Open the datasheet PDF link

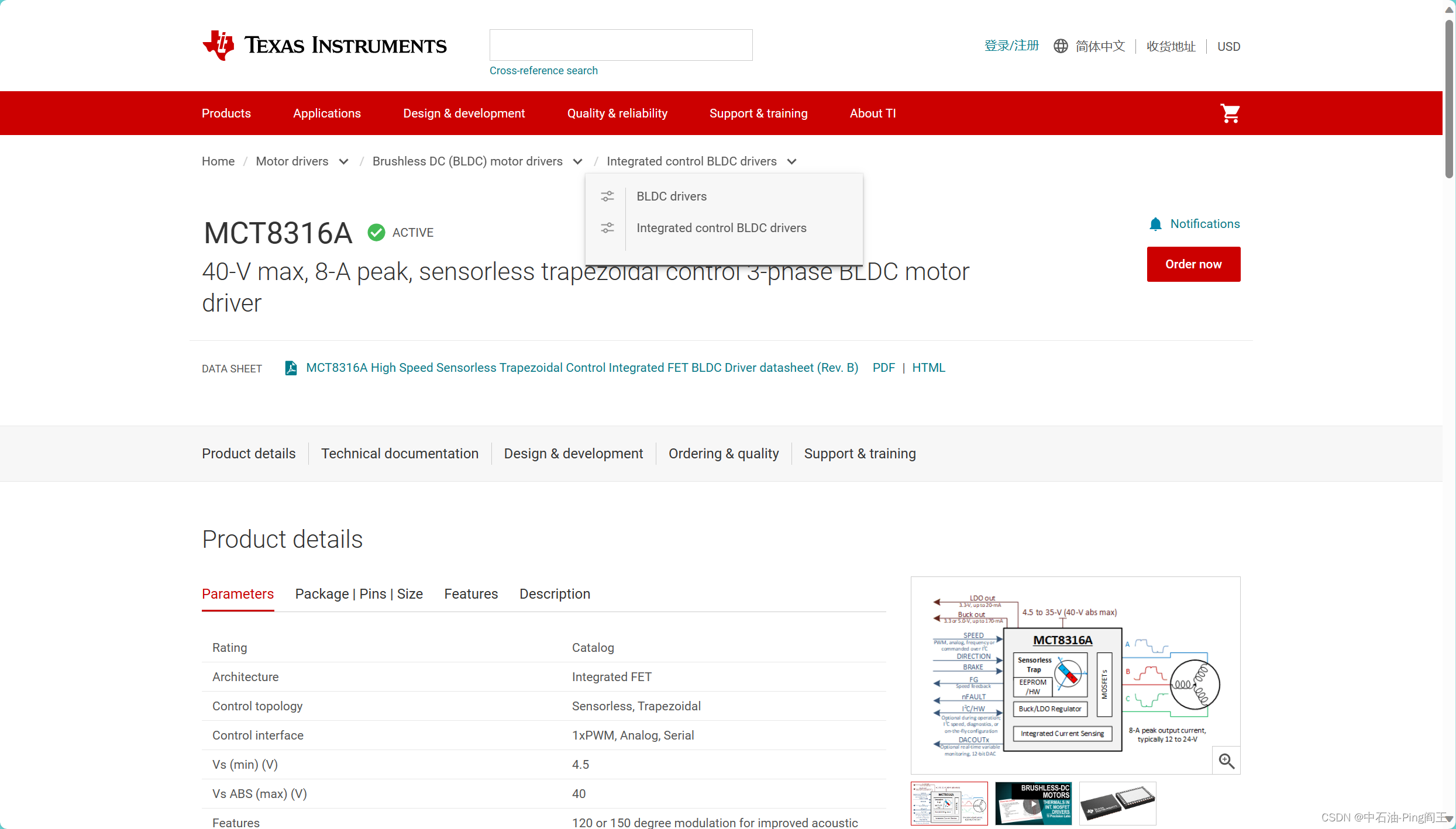pyautogui.click(x=883, y=368)
